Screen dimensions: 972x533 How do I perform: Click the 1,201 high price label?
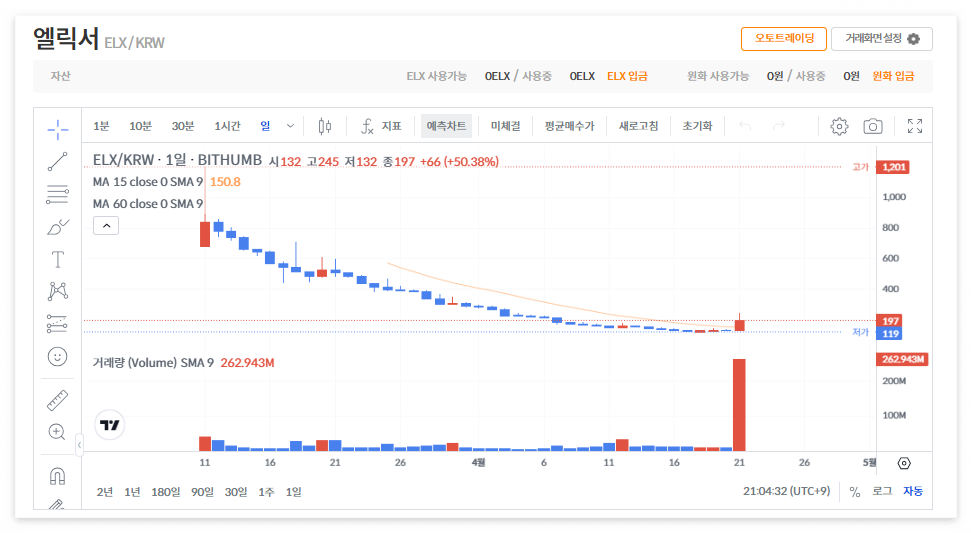(893, 167)
